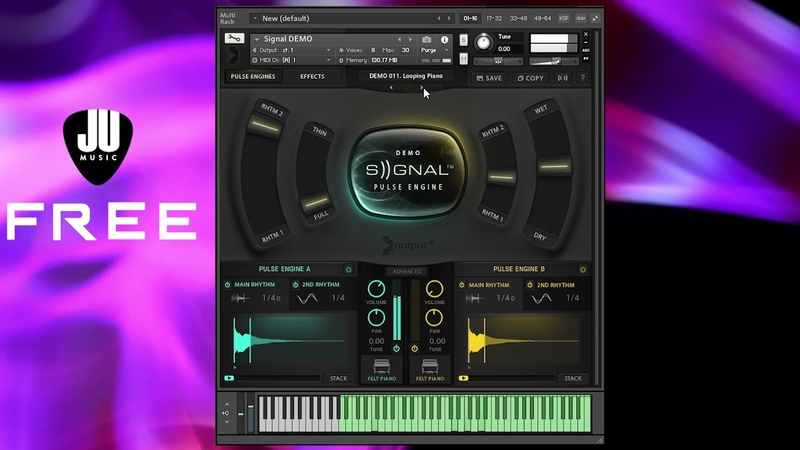Go to next Signal preset with right arrow
The image size is (800, 450).
(421, 88)
